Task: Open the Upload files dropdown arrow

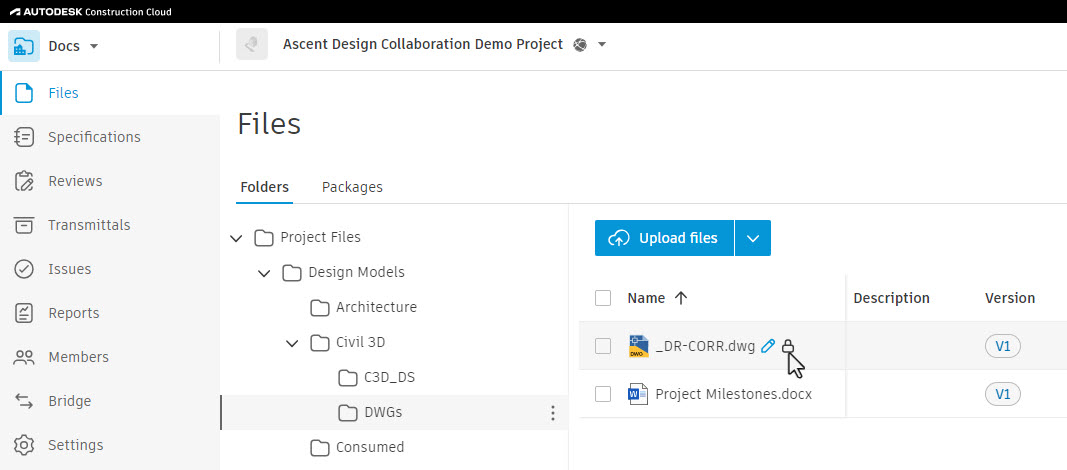Action: tap(753, 238)
